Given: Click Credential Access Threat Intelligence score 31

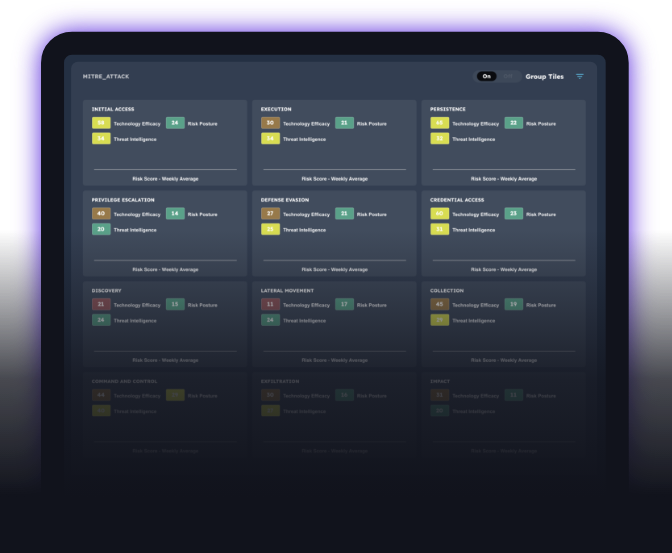Looking at the screenshot, I should tap(440, 229).
